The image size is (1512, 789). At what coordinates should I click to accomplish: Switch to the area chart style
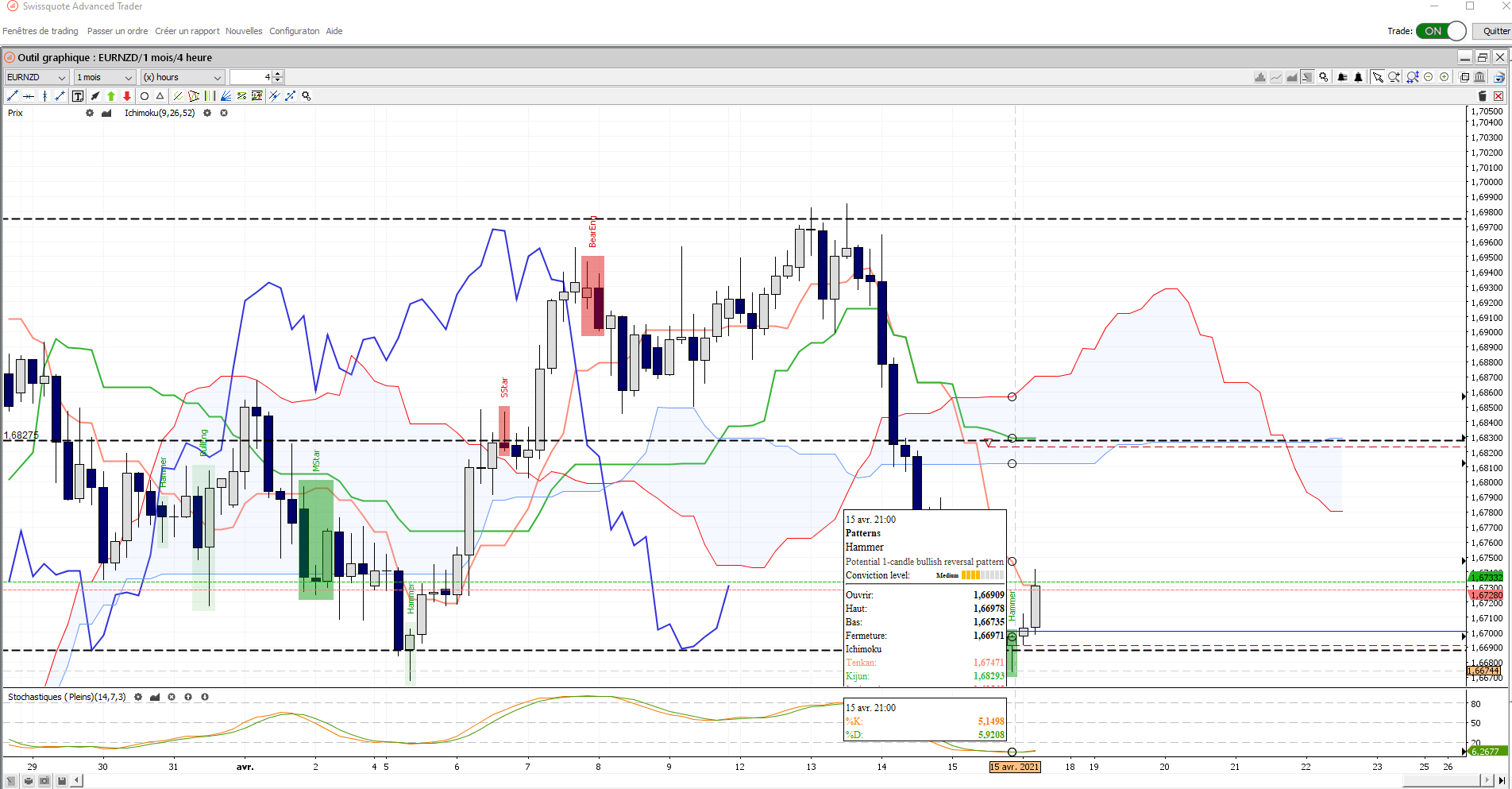click(1292, 77)
